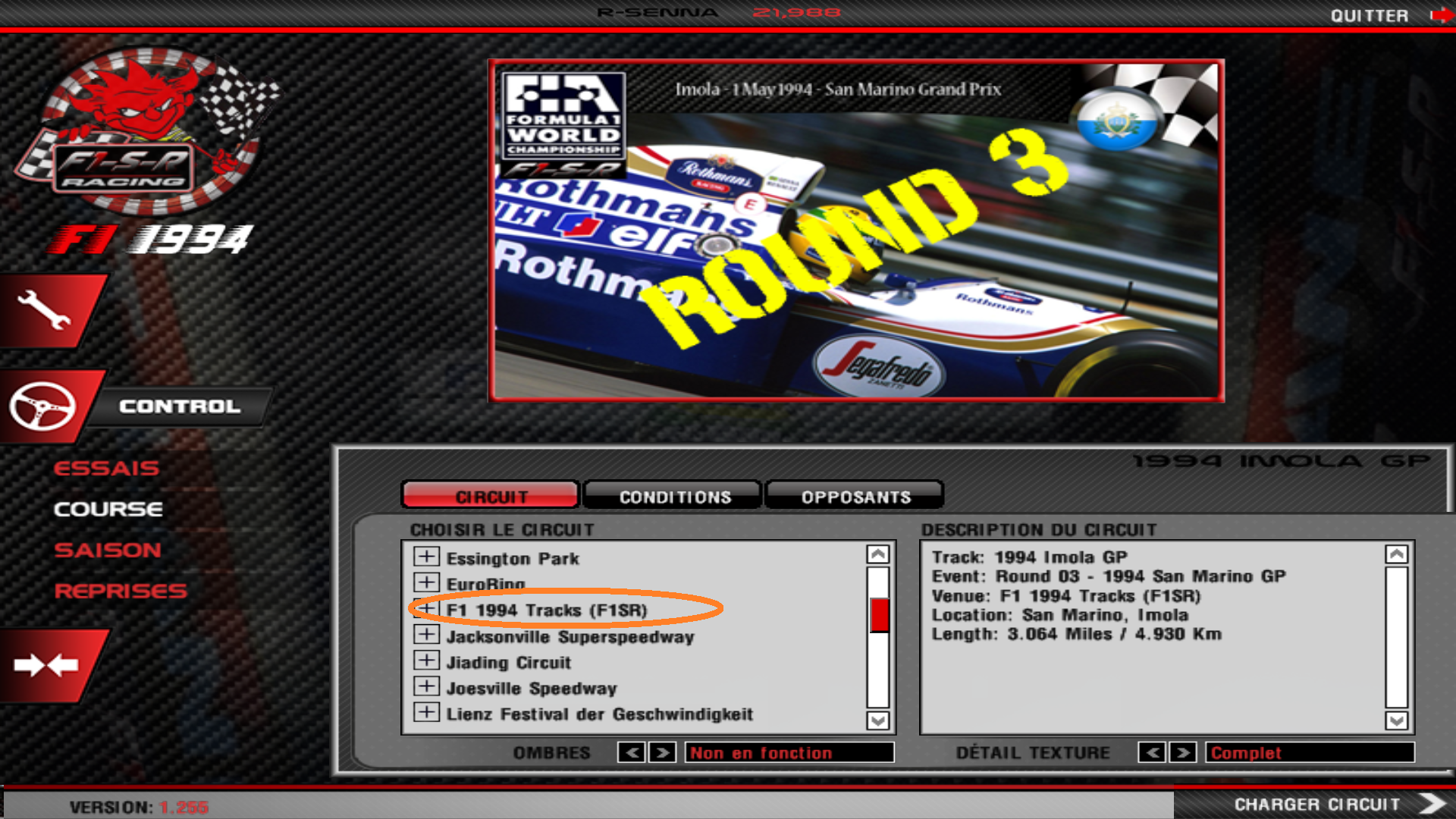
Task: Click the version number 1.255
Action: (x=184, y=808)
